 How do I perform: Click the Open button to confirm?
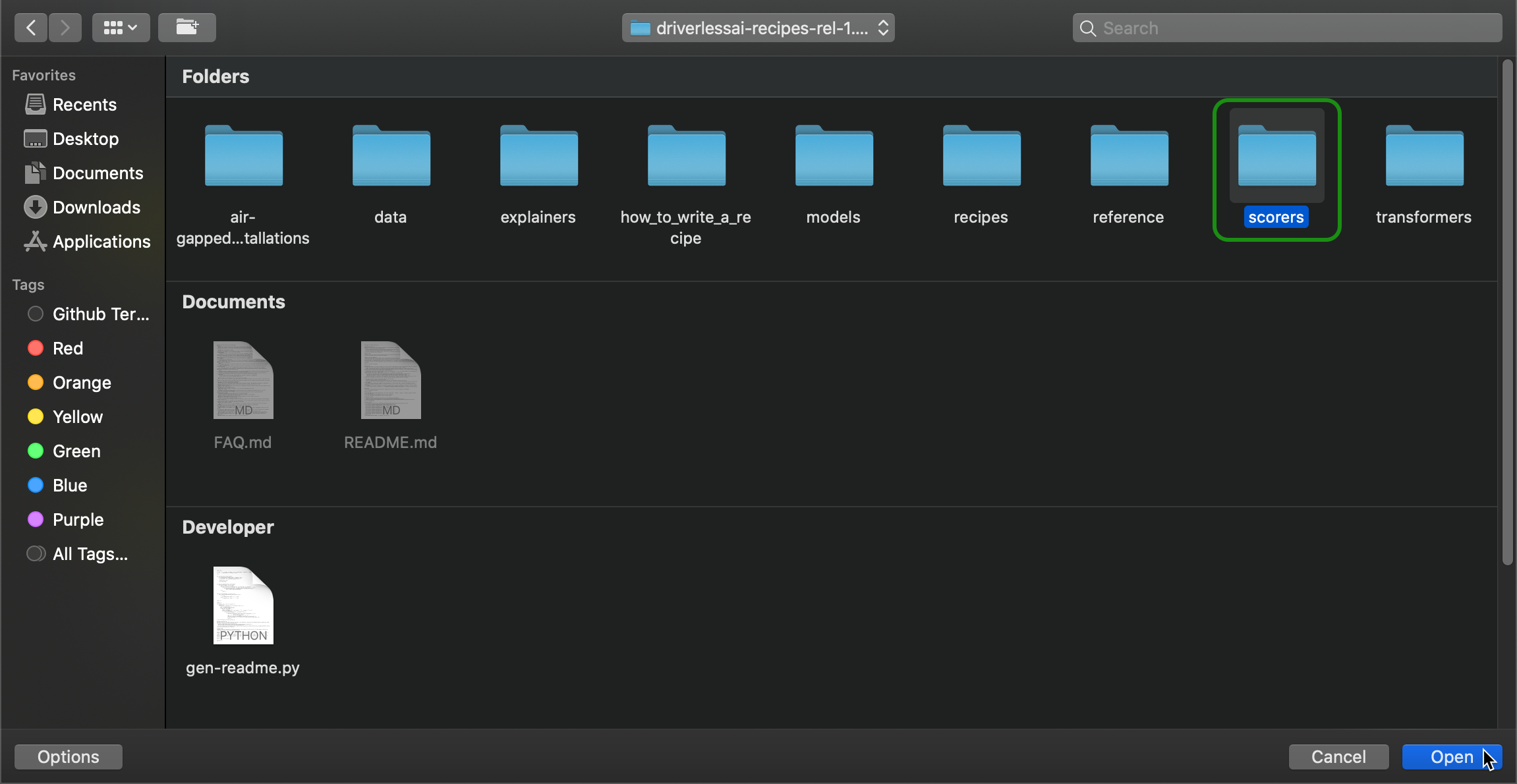(1453, 757)
